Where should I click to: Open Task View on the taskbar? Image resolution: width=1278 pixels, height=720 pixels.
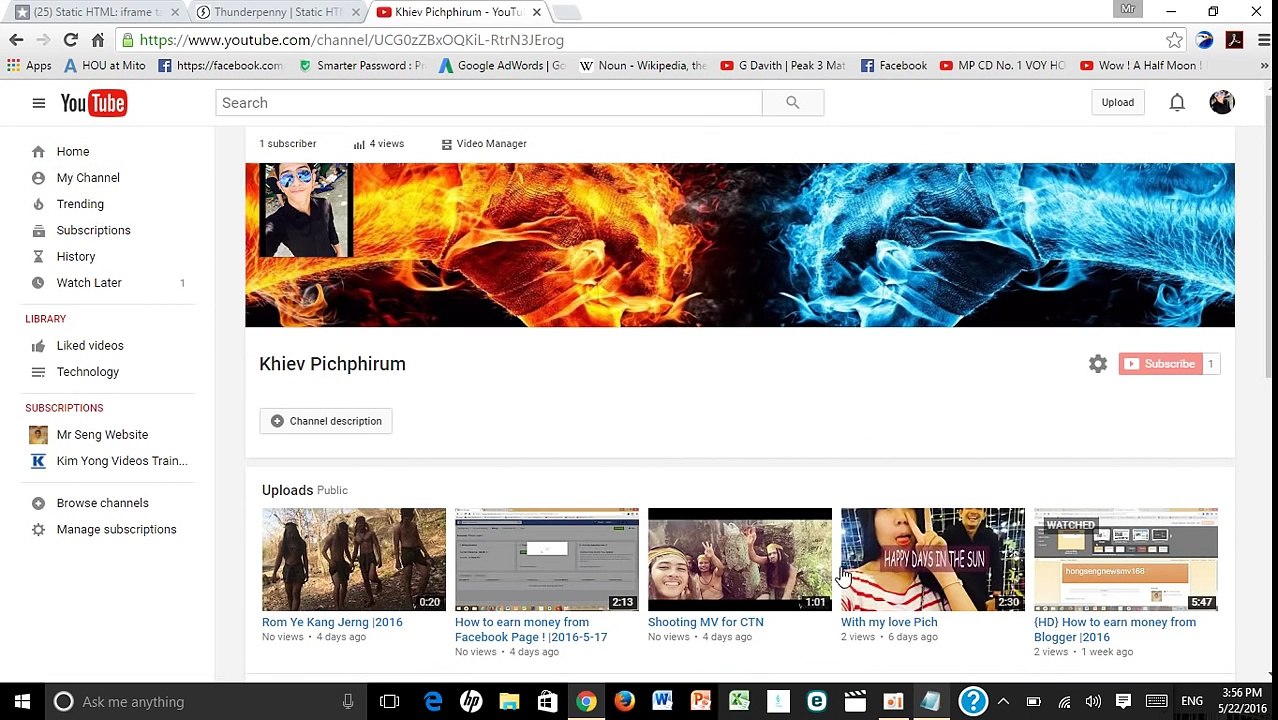click(x=389, y=702)
